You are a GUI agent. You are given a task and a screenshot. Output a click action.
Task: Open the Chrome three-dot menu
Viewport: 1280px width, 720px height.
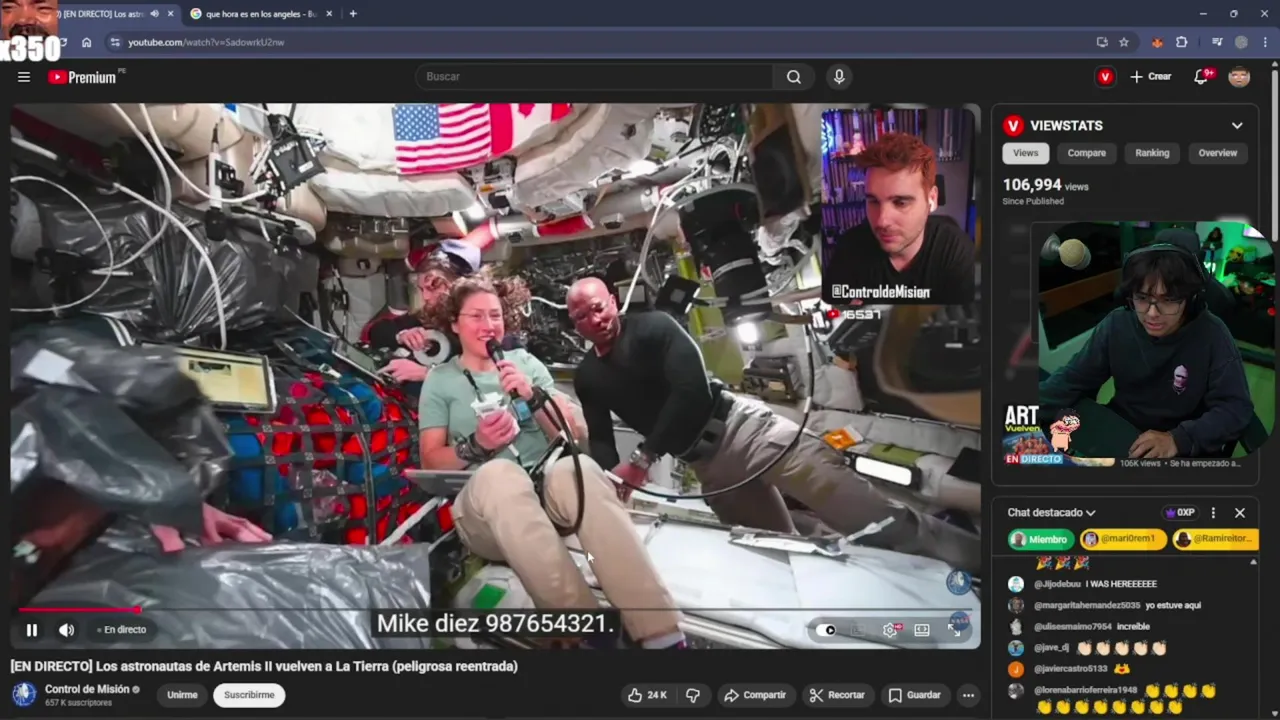click(1264, 42)
